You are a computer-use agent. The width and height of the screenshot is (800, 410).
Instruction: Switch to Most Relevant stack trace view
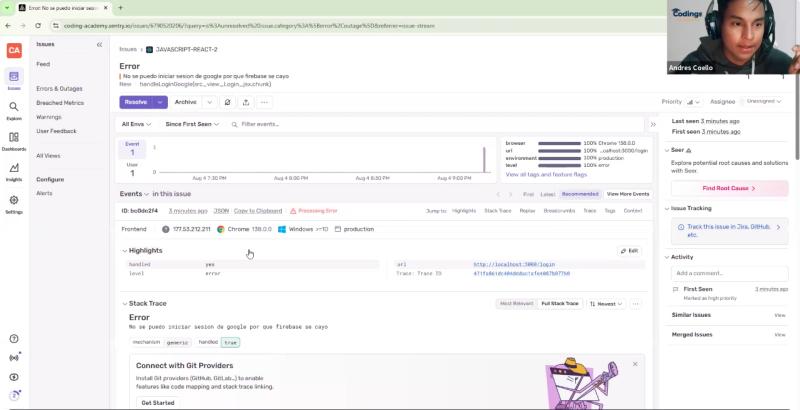click(x=516, y=304)
